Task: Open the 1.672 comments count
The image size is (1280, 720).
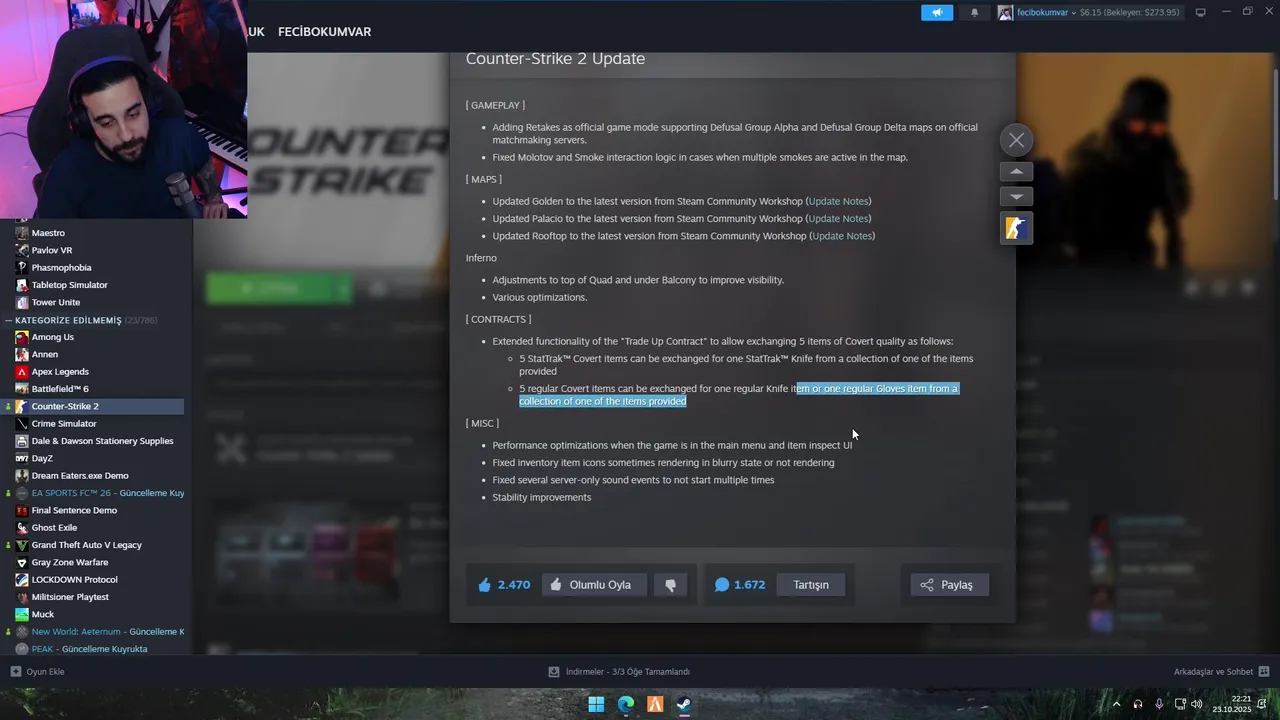Action: pos(739,585)
